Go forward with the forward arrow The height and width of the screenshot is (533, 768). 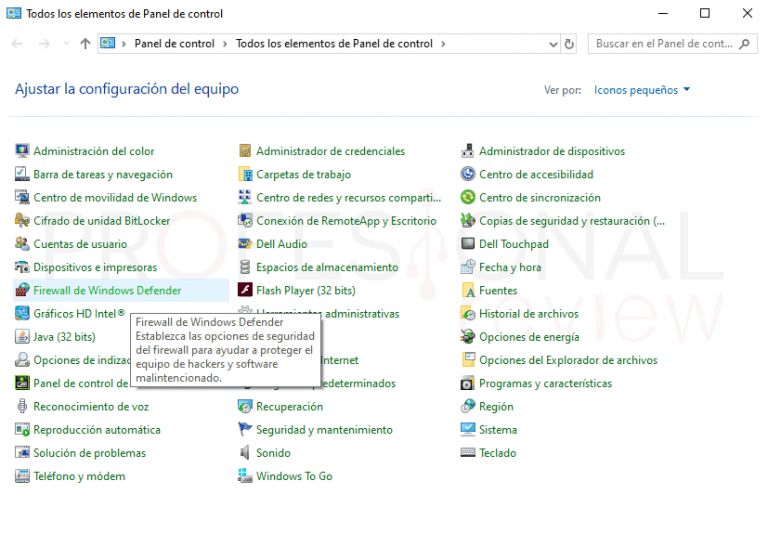coord(44,44)
